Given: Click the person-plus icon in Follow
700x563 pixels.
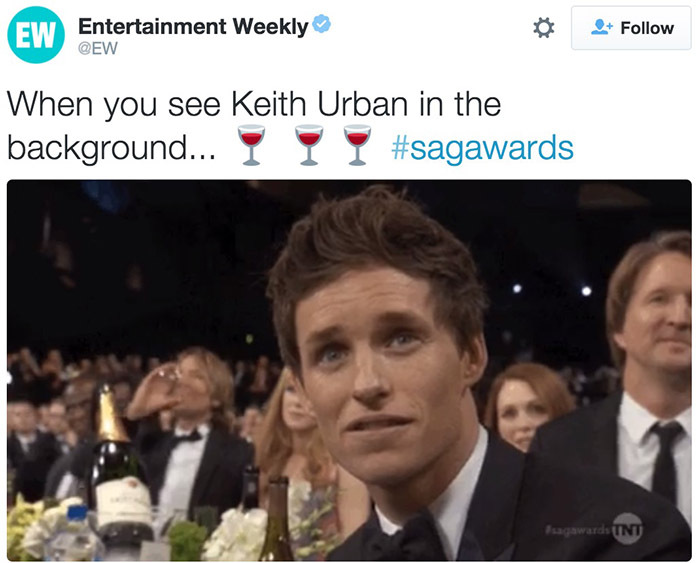Looking at the screenshot, I should click(x=602, y=27).
